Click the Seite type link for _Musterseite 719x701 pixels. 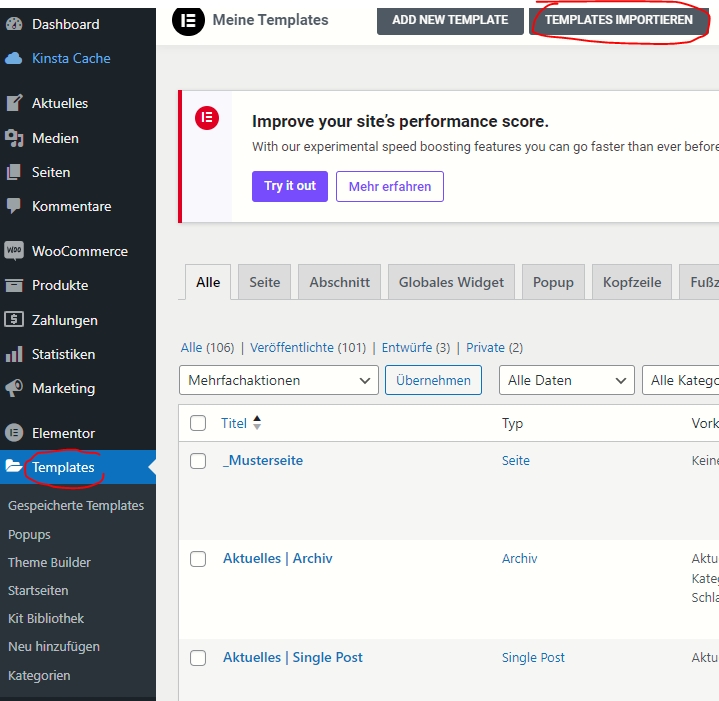point(515,460)
